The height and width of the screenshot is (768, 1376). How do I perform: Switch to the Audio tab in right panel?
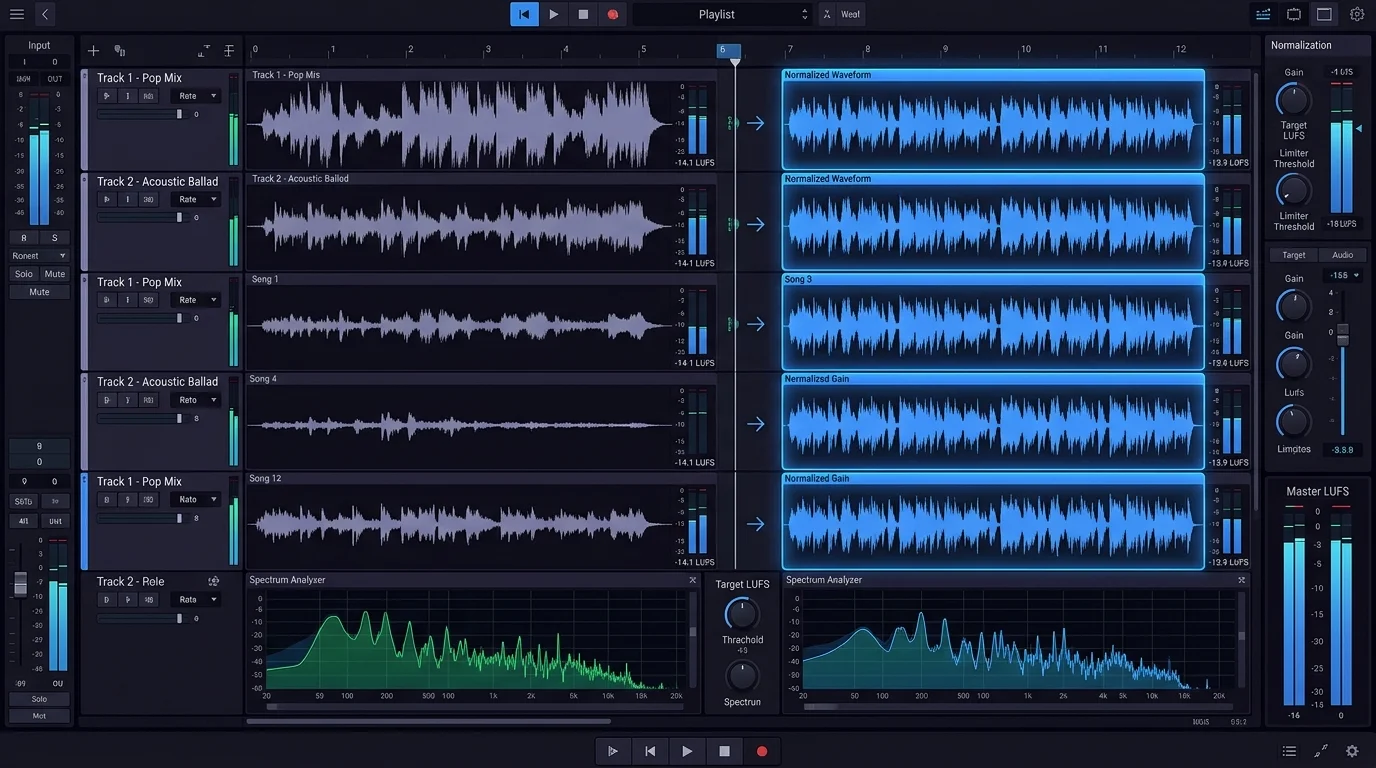pyautogui.click(x=1342, y=254)
